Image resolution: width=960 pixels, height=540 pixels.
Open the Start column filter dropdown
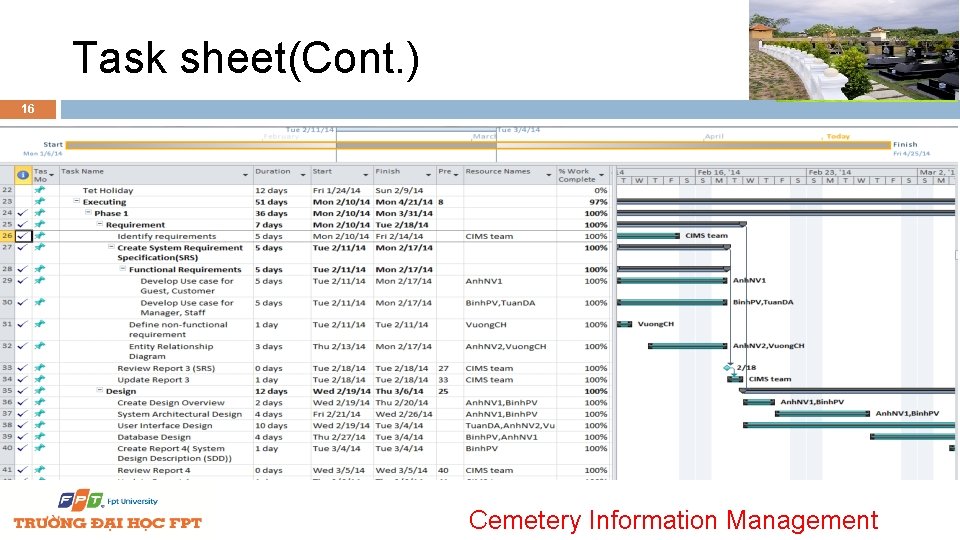pos(366,175)
